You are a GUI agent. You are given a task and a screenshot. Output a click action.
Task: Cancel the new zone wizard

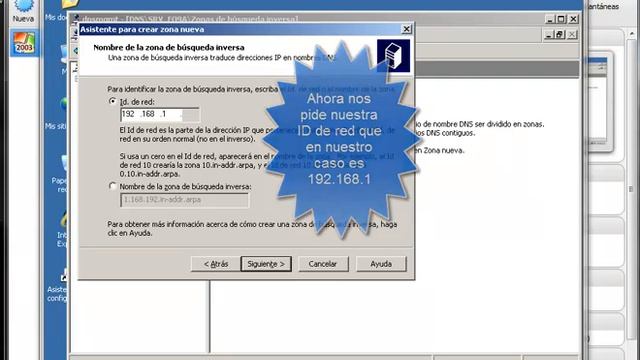(x=323, y=264)
